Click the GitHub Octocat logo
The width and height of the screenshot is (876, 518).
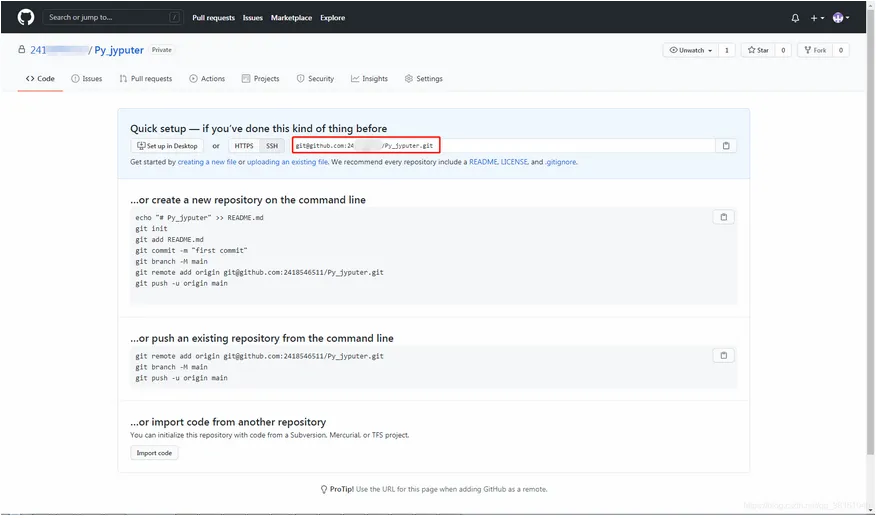tap(26, 17)
